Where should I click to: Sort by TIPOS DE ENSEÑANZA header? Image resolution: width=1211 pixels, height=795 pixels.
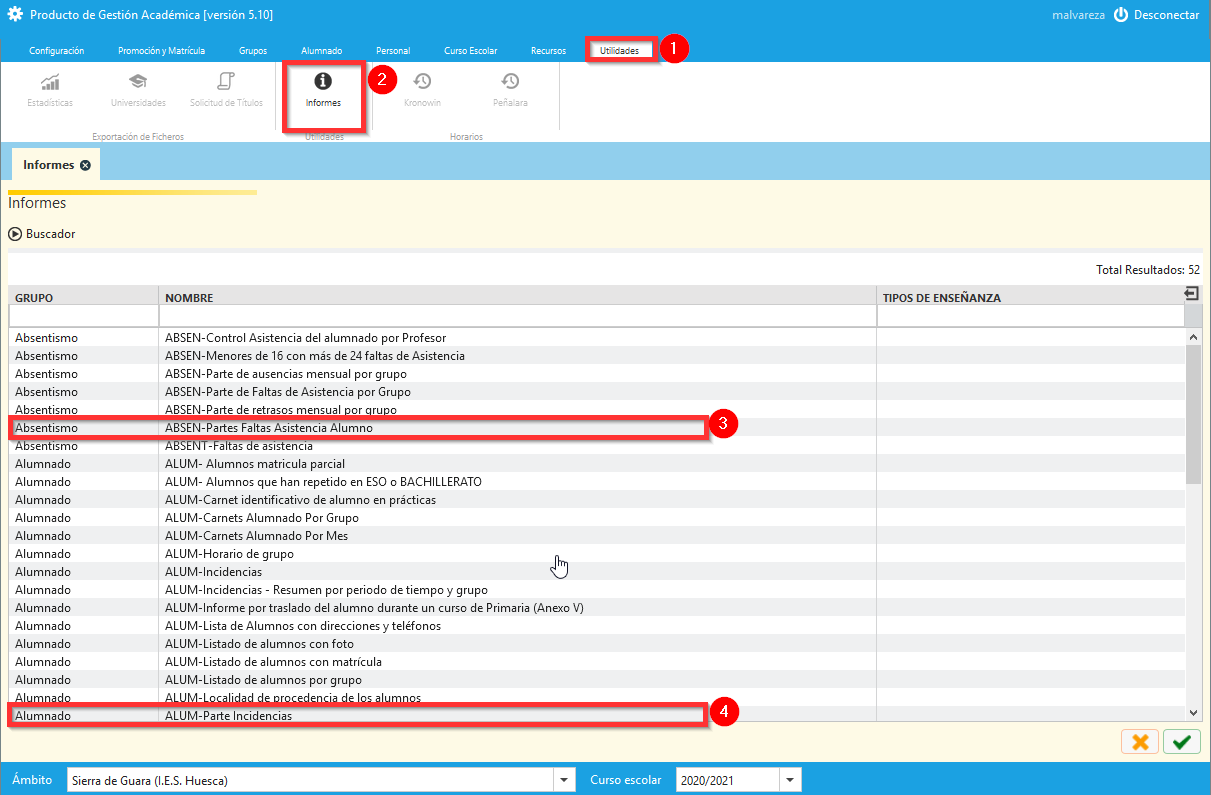tap(1030, 298)
